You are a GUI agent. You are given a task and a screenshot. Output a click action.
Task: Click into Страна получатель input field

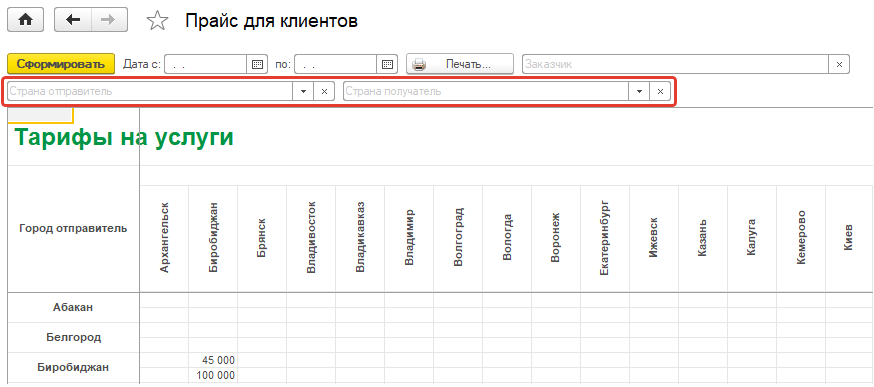(486, 91)
